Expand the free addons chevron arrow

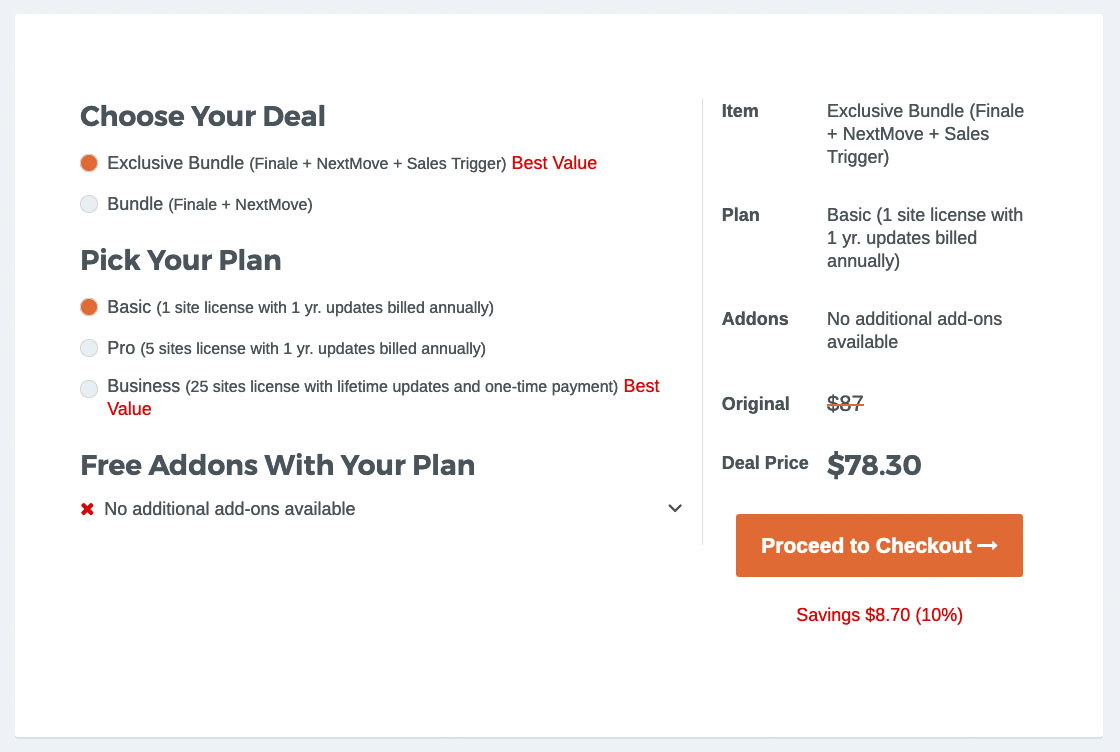point(675,508)
